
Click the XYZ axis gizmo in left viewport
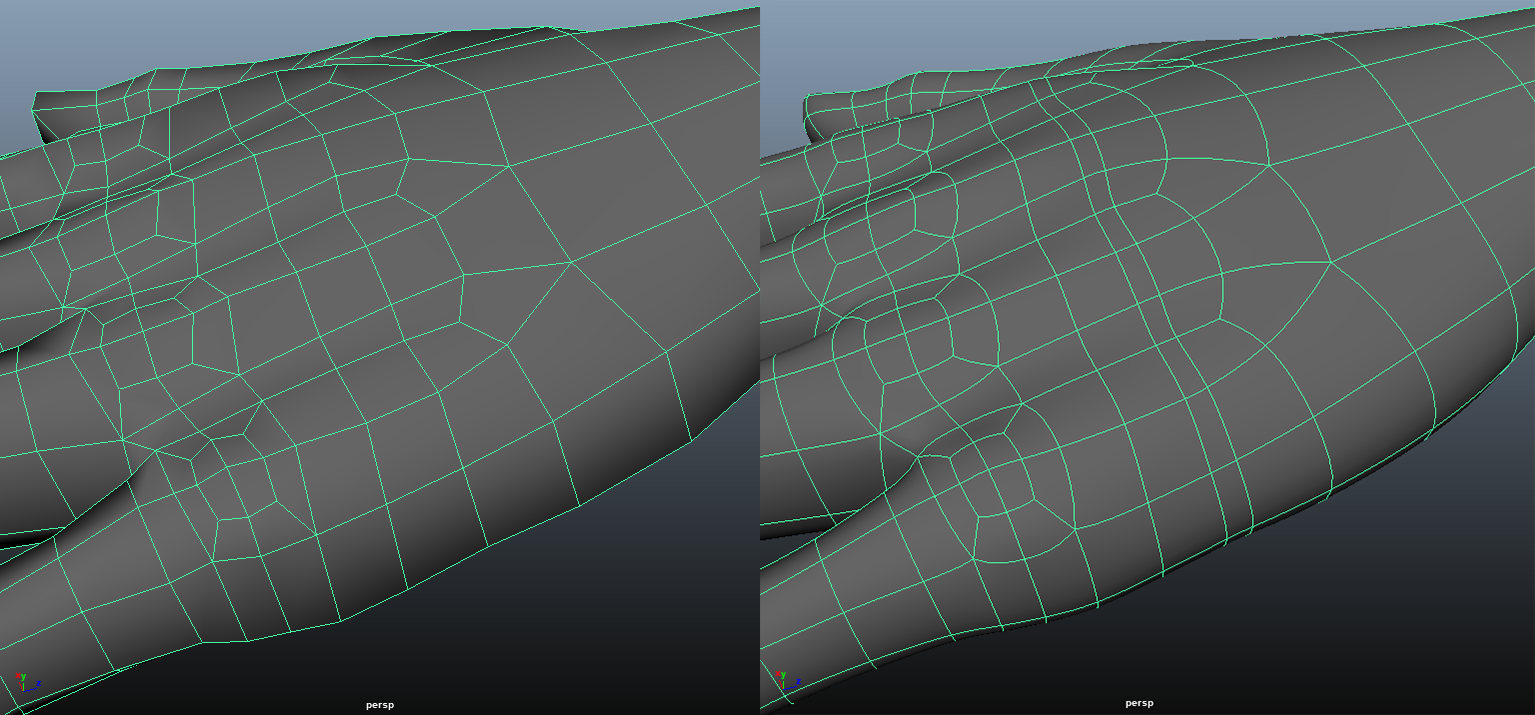(27, 685)
